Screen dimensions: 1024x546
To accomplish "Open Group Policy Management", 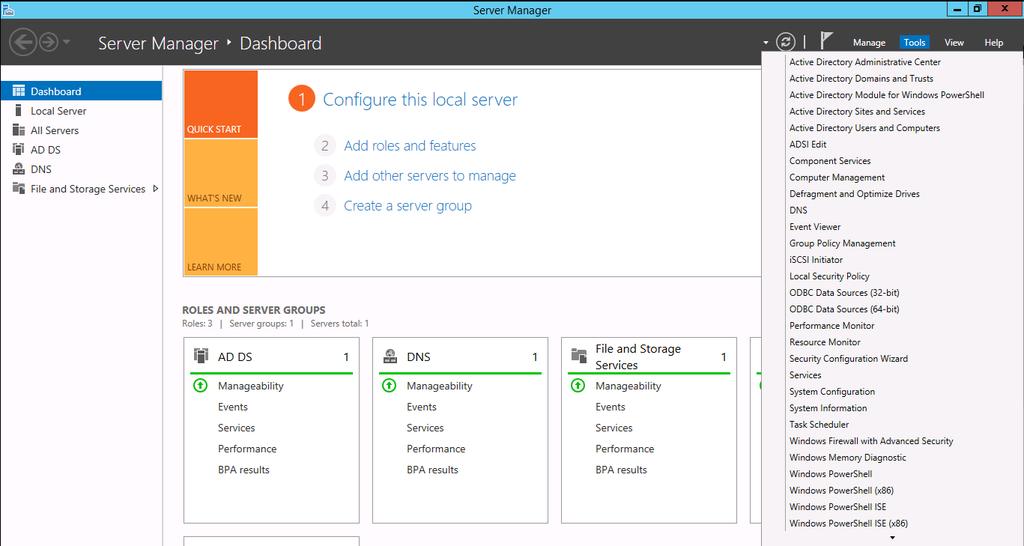I will coord(842,243).
